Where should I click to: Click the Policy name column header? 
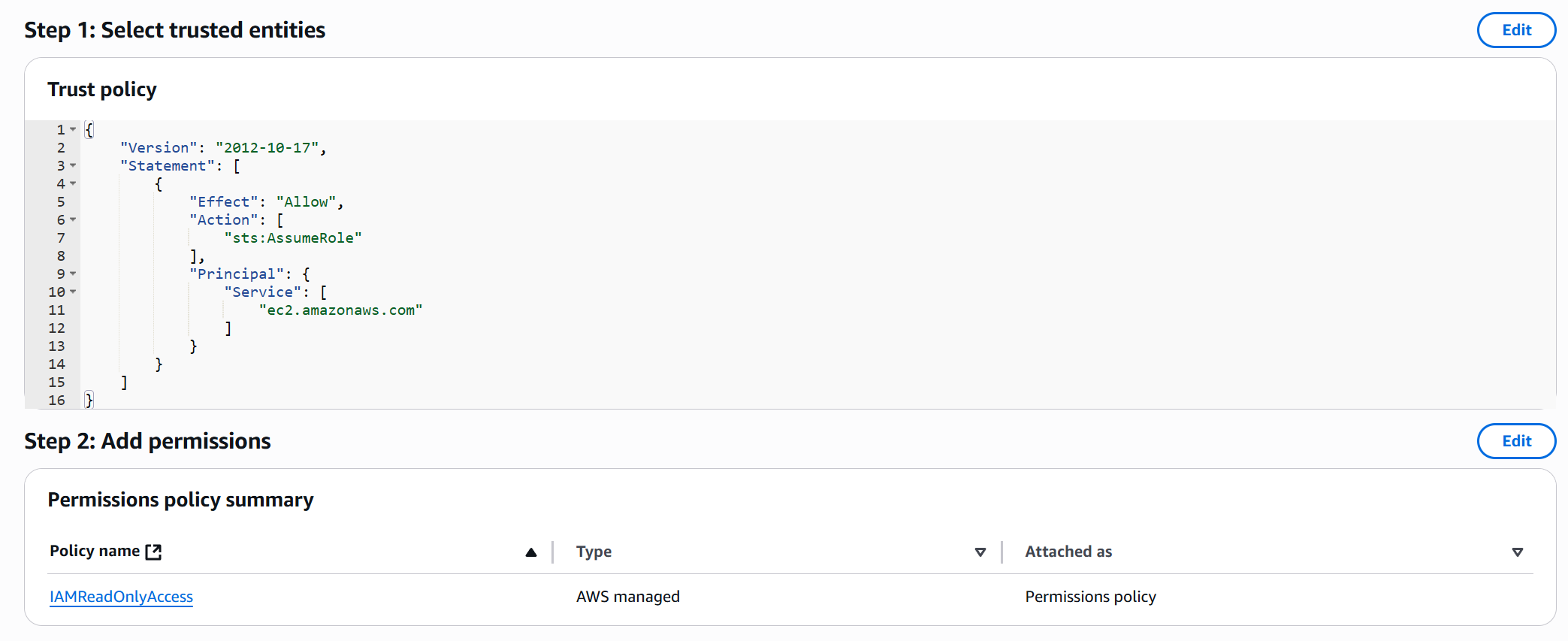[x=95, y=551]
